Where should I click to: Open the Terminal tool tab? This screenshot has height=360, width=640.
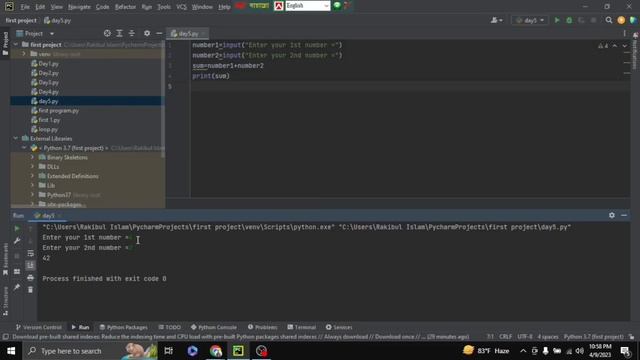[x=301, y=327]
